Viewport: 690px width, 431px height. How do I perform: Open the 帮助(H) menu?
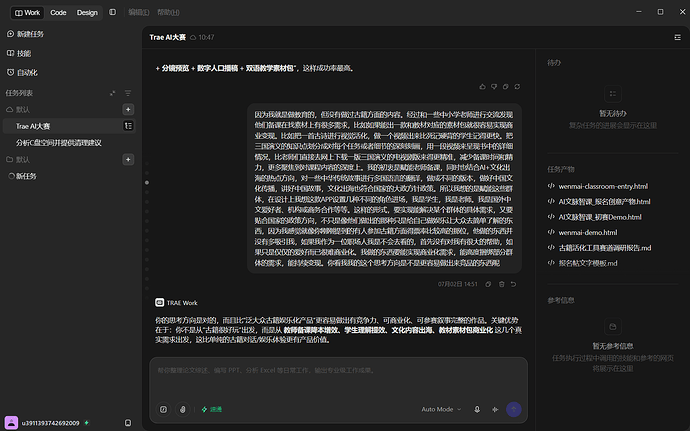click(168, 12)
